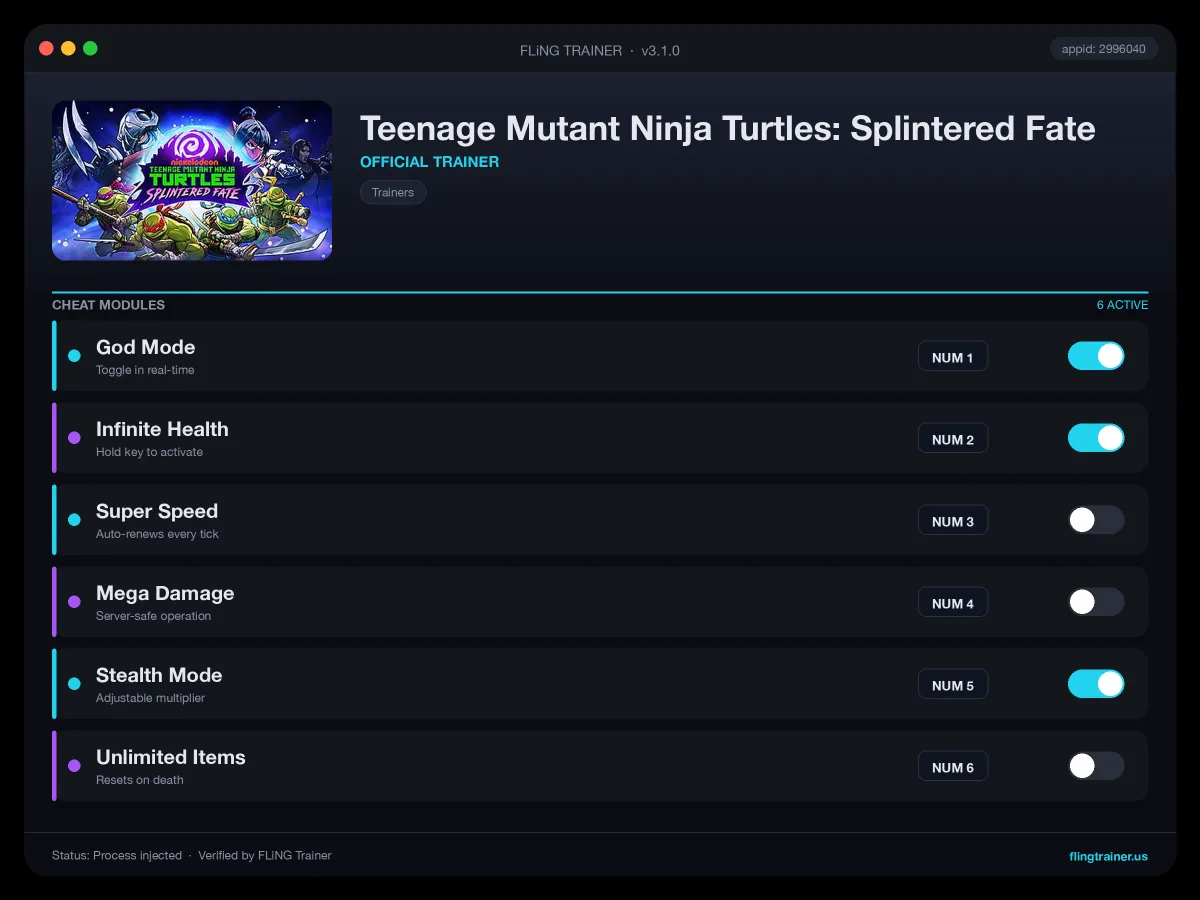This screenshot has width=1200, height=900.
Task: Click the game cover art thumbnail
Action: tap(192, 180)
